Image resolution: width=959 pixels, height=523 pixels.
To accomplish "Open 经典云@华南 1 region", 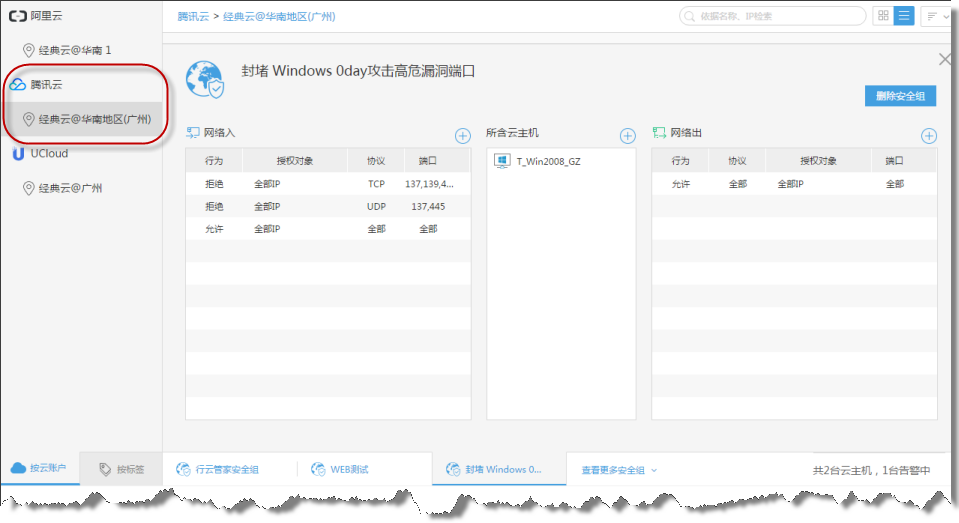I will point(81,49).
